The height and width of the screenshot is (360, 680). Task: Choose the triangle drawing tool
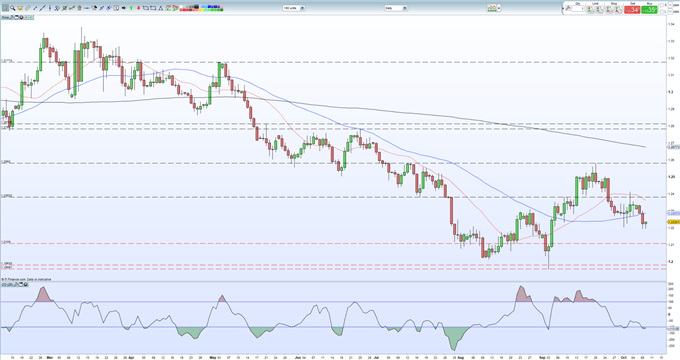tap(160, 8)
